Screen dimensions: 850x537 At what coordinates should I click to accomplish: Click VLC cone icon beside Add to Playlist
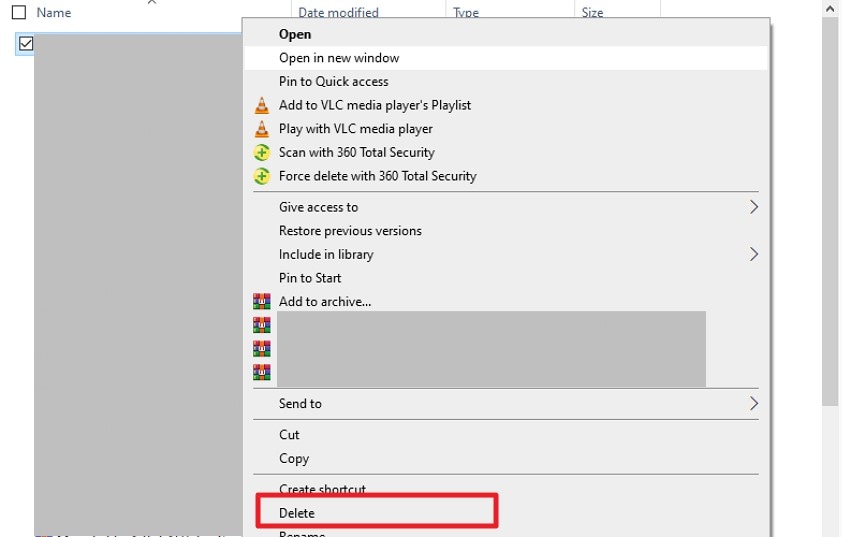261,105
